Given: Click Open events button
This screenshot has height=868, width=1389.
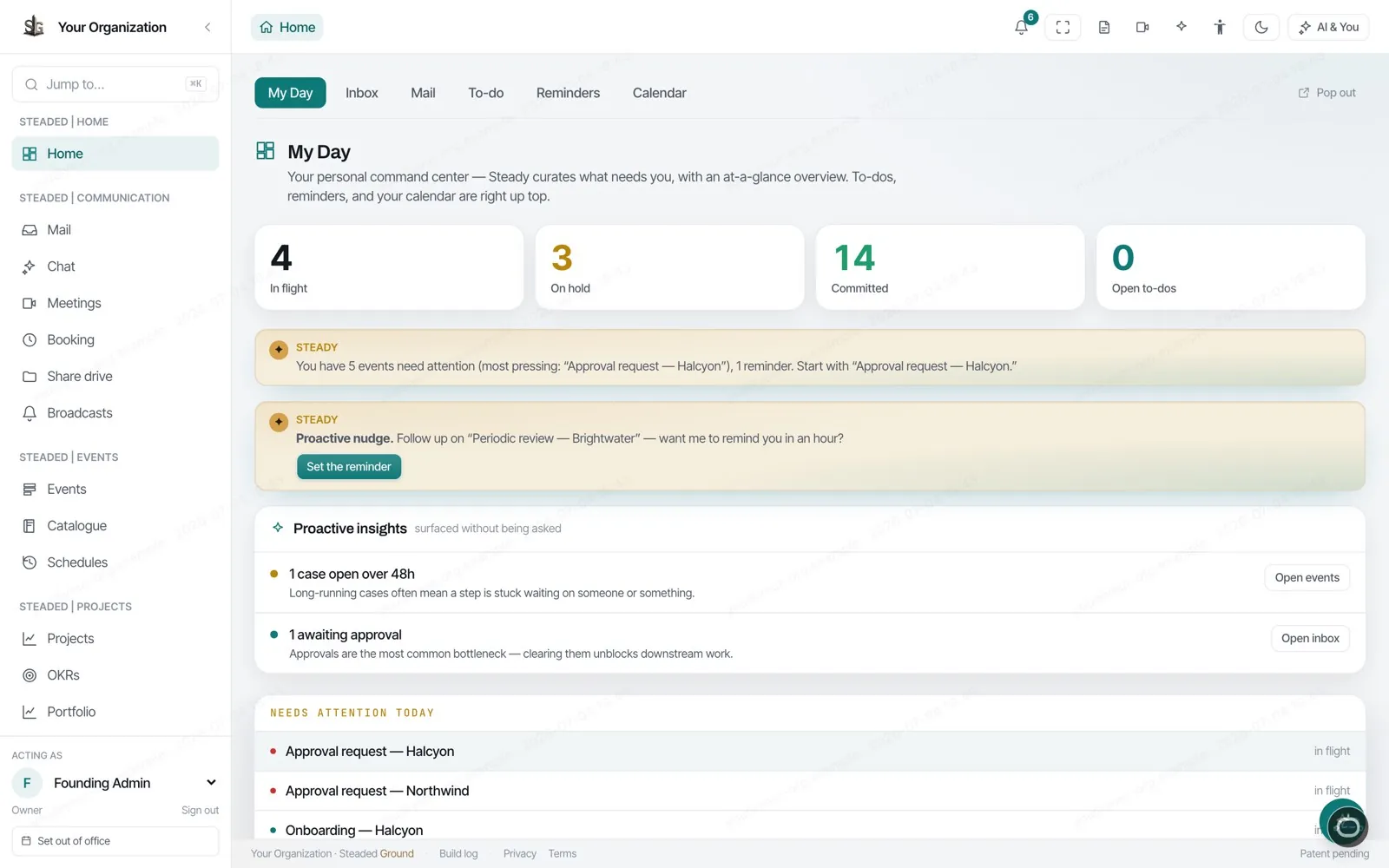Looking at the screenshot, I should click(1307, 578).
